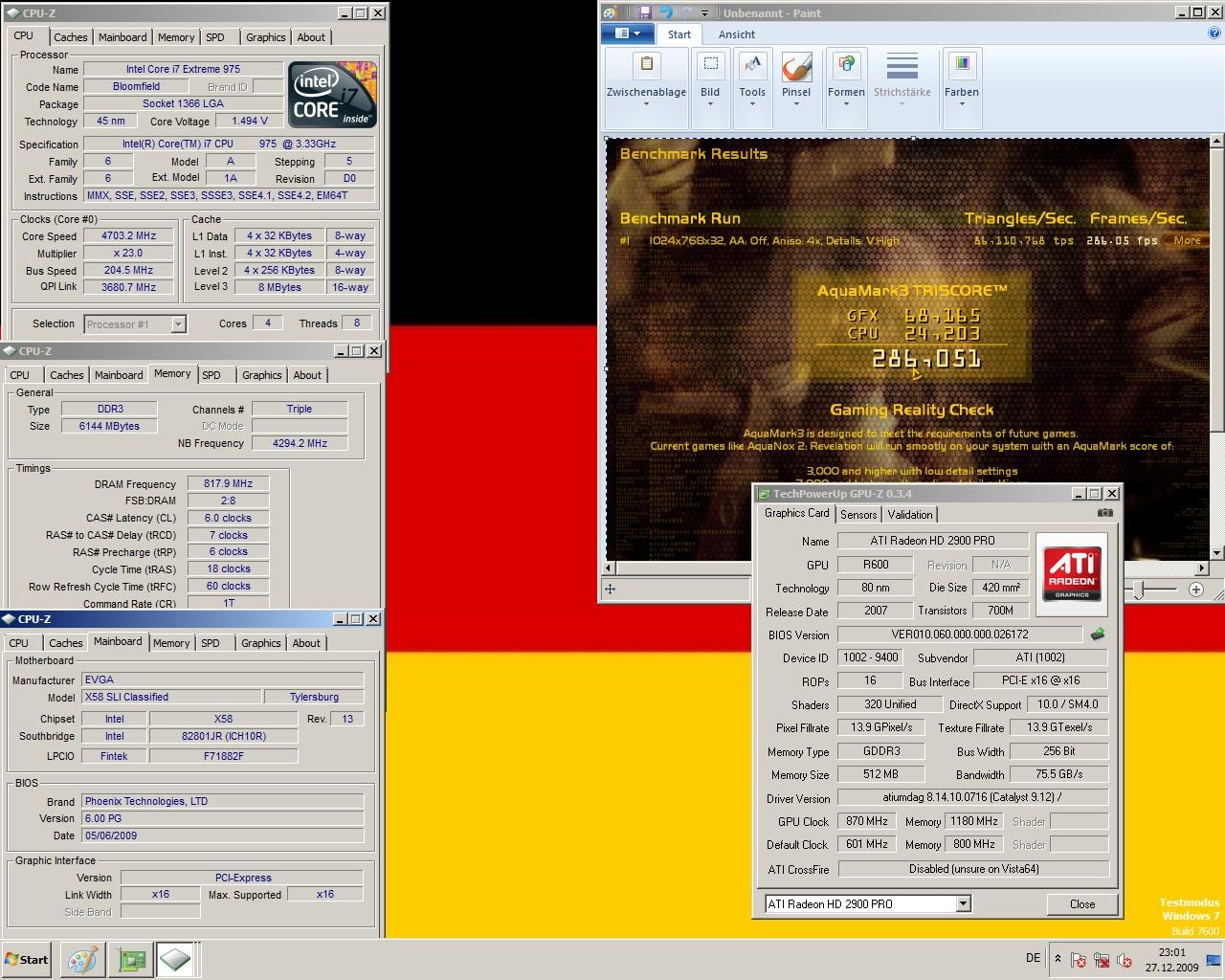The image size is (1225, 980).
Task: Click the DE language indicator in the taskbar
Action: [x=1033, y=958]
